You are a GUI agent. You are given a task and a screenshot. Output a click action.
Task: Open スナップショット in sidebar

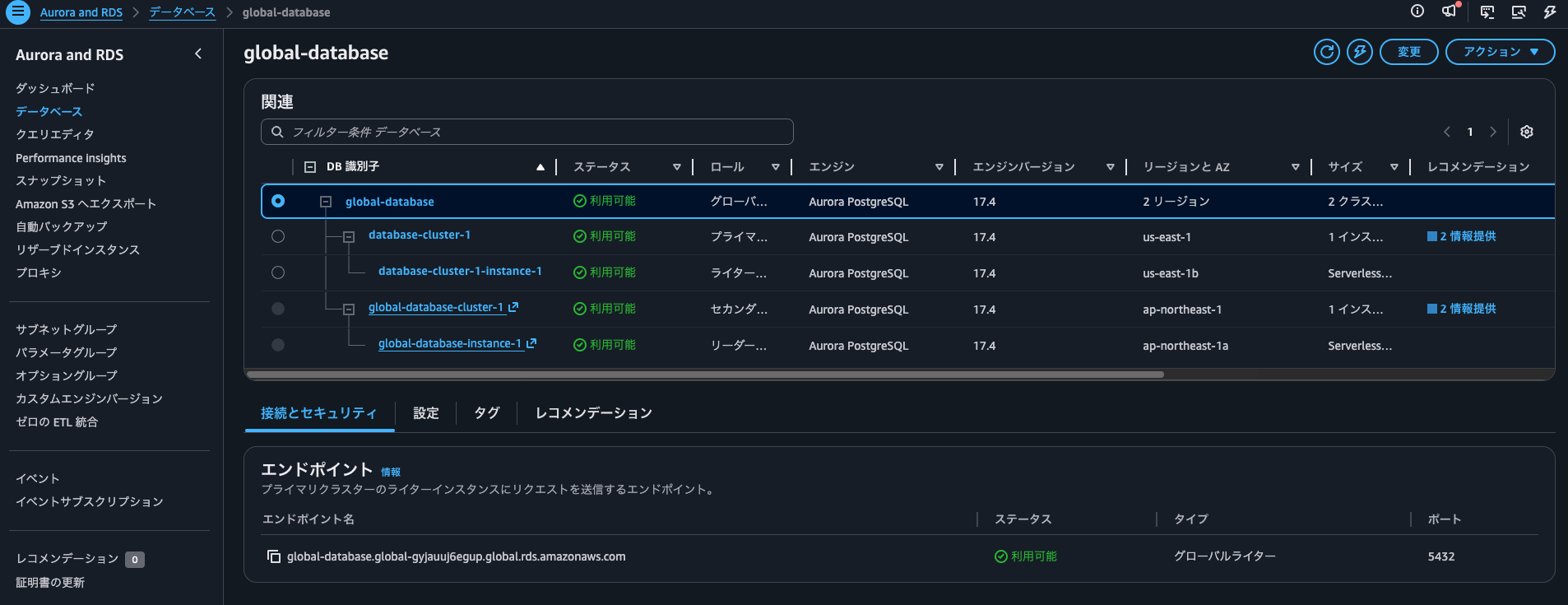tap(61, 180)
